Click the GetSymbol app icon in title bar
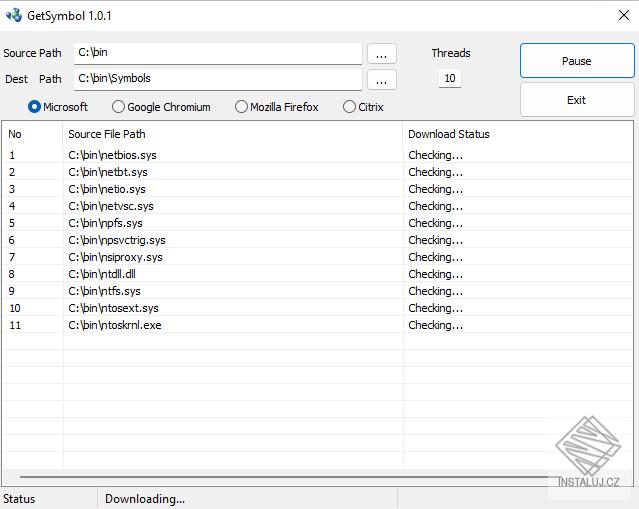Viewport: 639px width, 509px height. coord(13,15)
